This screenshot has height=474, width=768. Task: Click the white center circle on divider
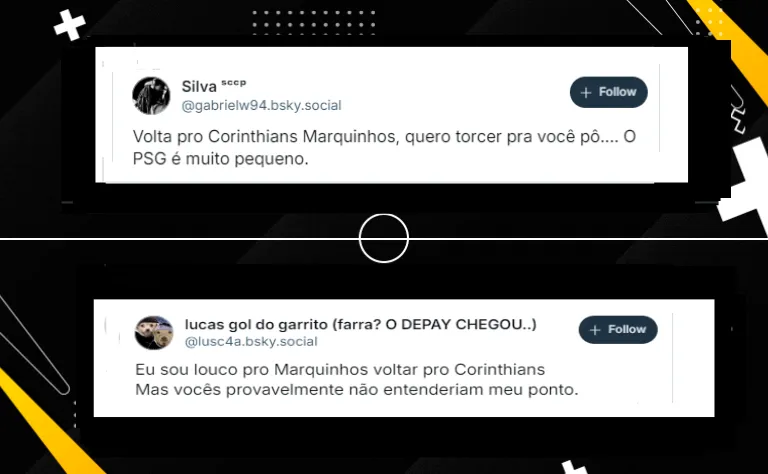384,238
